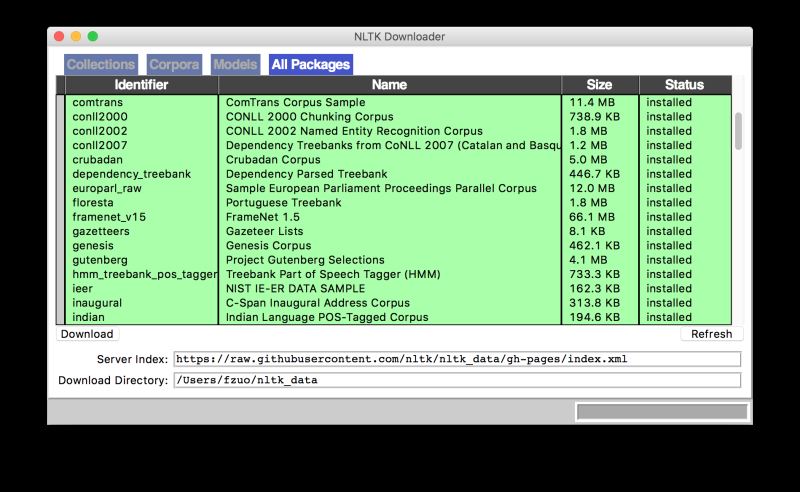Sort by the Identifier column header
Image resolution: width=800 pixels, height=492 pixels.
(x=141, y=85)
